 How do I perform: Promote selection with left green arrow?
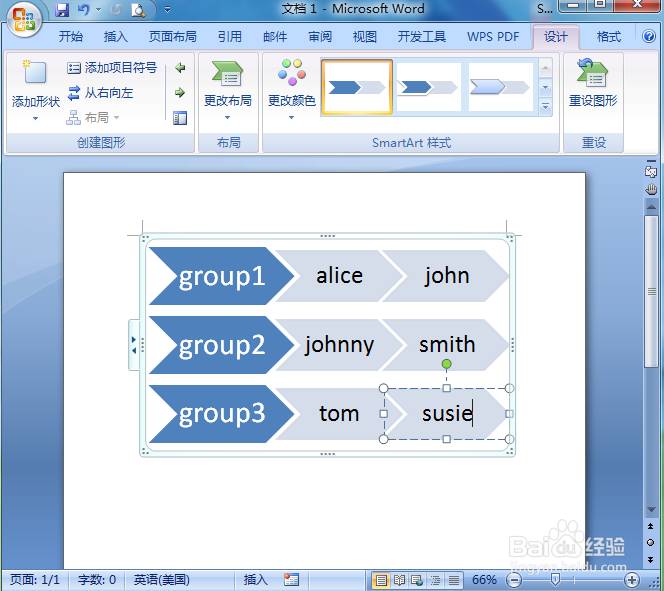point(180,68)
